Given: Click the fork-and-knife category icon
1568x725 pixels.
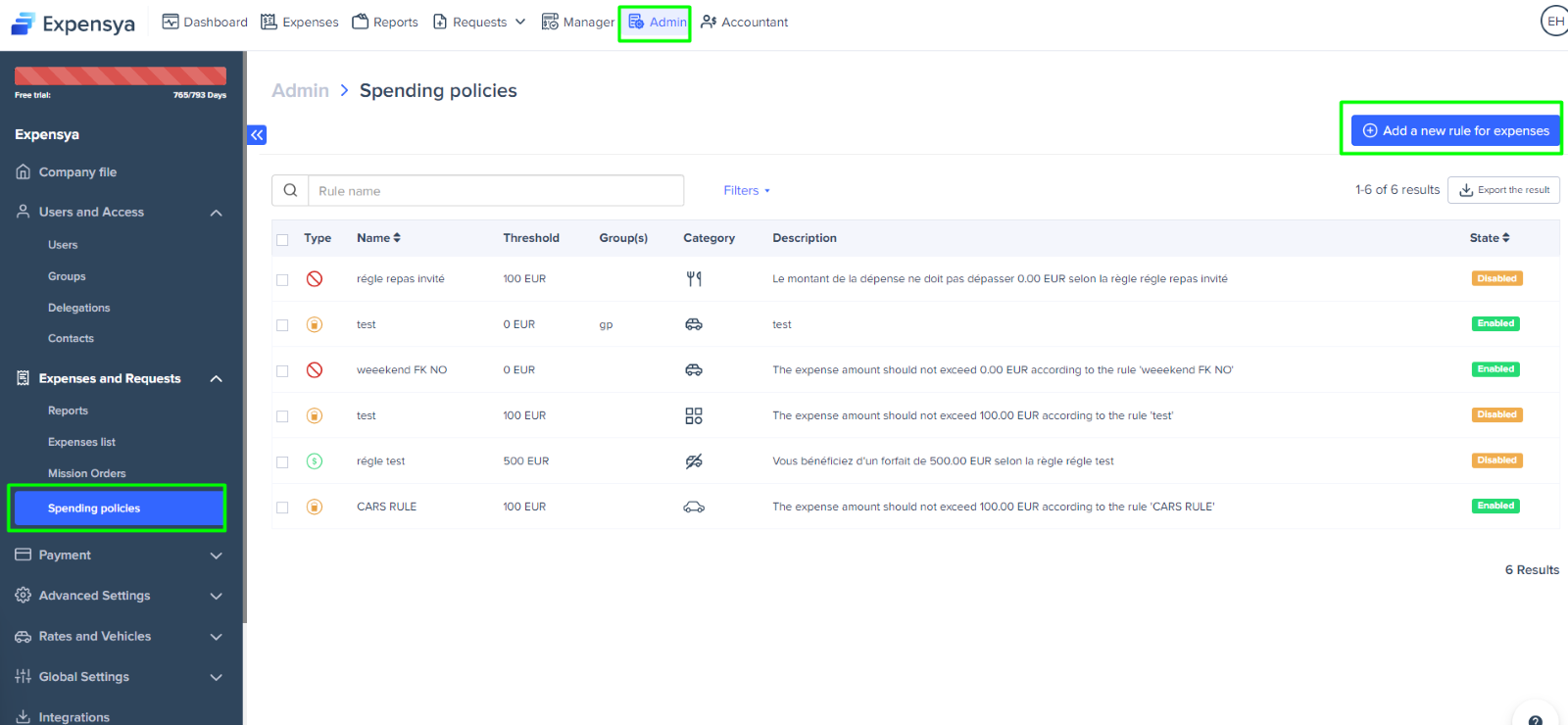Looking at the screenshot, I should click(x=694, y=279).
